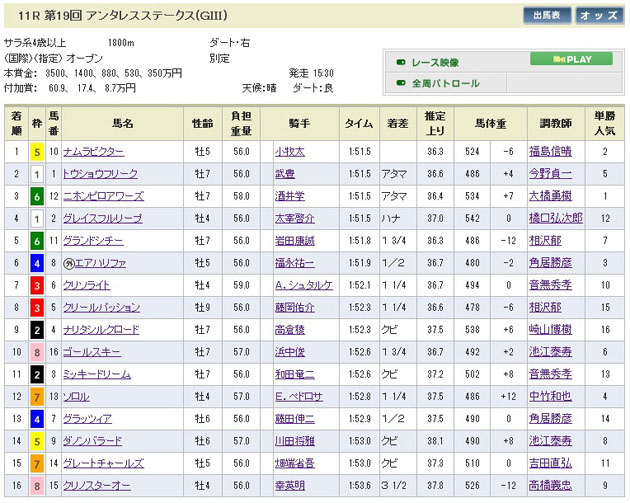Open trainer link 福島信晴
Image resolution: width=630 pixels, height=503 pixels.
click(549, 152)
